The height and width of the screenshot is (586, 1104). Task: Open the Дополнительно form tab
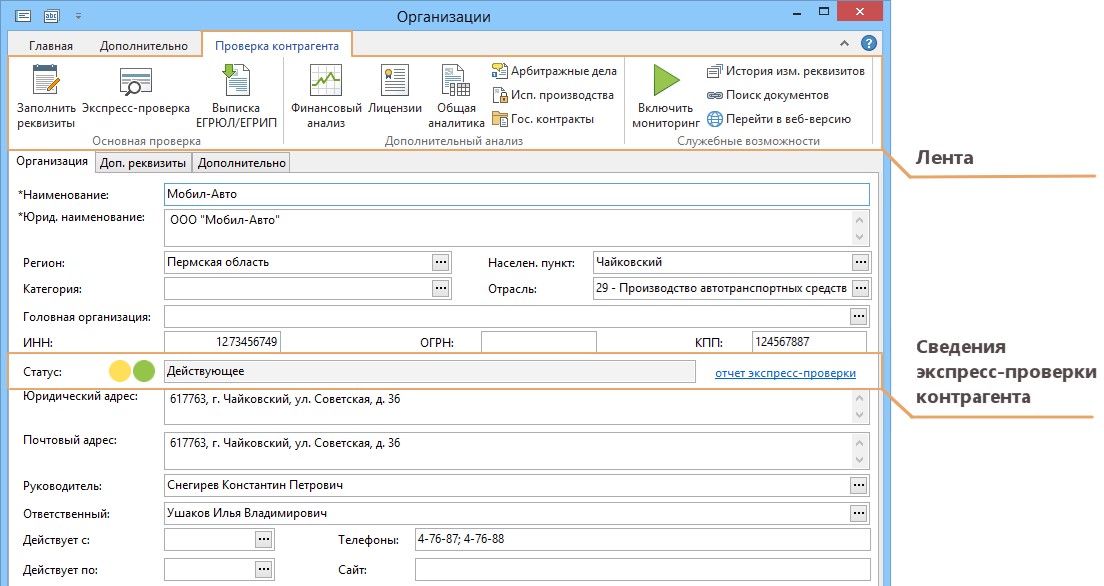(242, 163)
